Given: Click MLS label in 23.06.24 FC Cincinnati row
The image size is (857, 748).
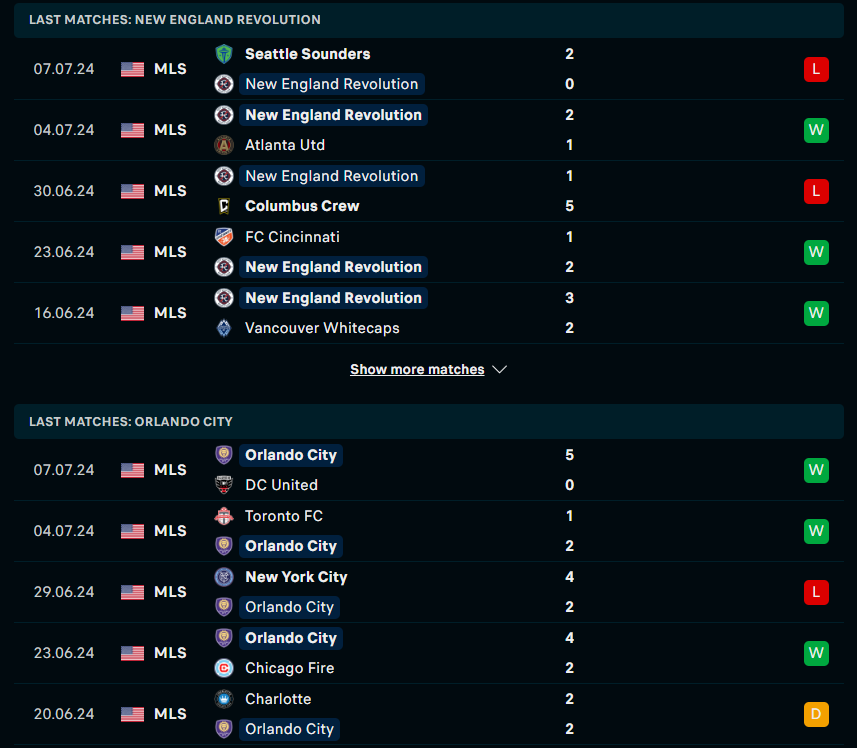Looking at the screenshot, I should coord(170,252).
